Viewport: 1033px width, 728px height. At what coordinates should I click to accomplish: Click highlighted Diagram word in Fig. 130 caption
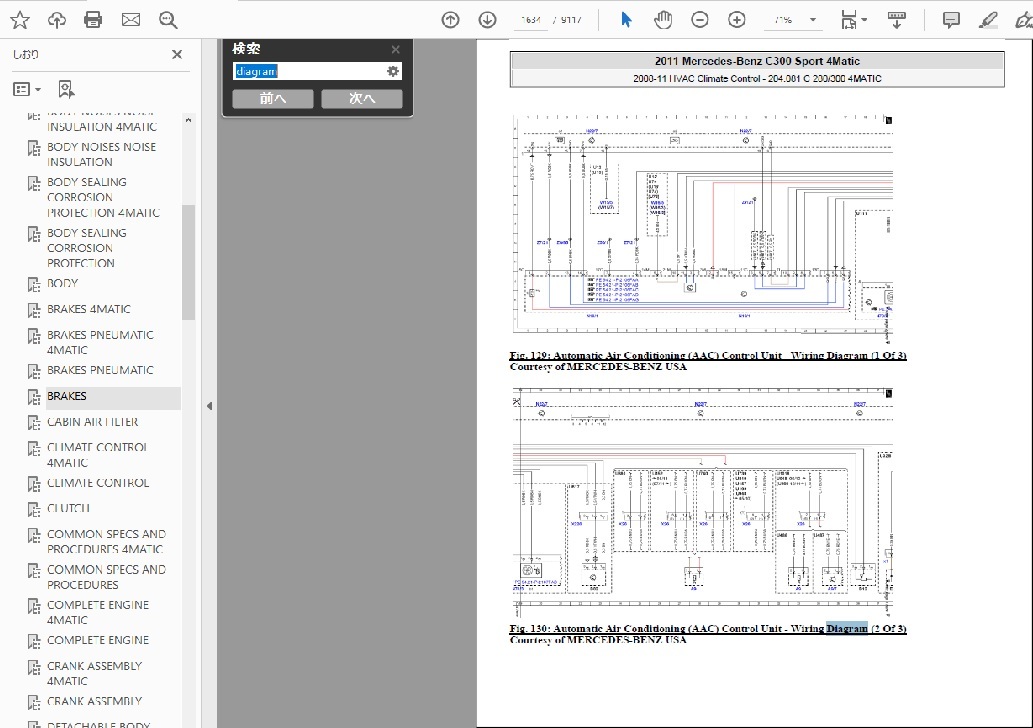tap(847, 629)
